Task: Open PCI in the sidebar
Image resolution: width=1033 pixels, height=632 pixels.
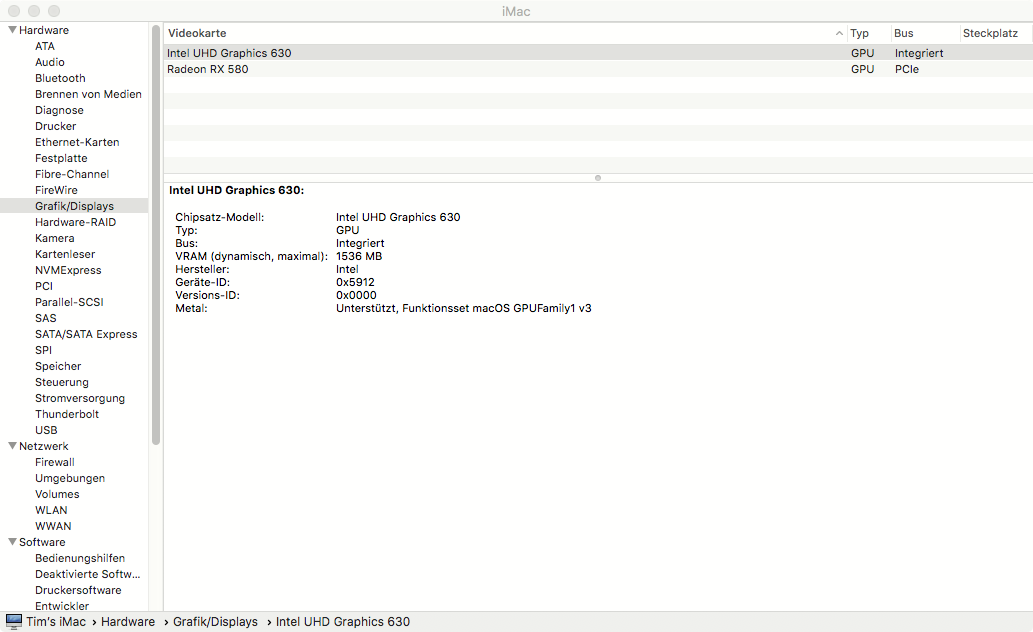Action: coord(43,286)
